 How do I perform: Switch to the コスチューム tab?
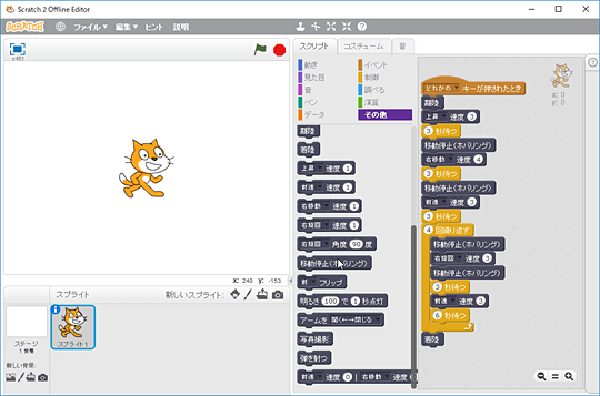pos(363,46)
